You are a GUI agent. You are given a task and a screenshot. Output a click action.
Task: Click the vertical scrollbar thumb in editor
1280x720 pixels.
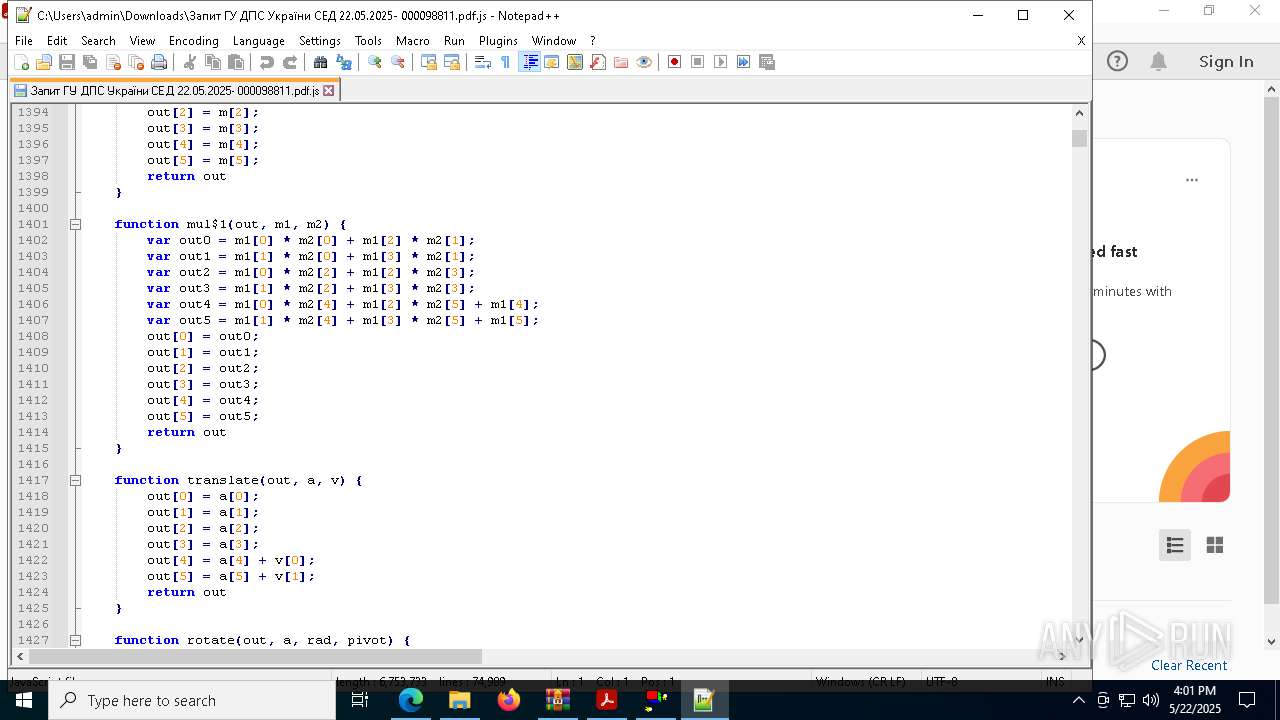click(x=1079, y=138)
